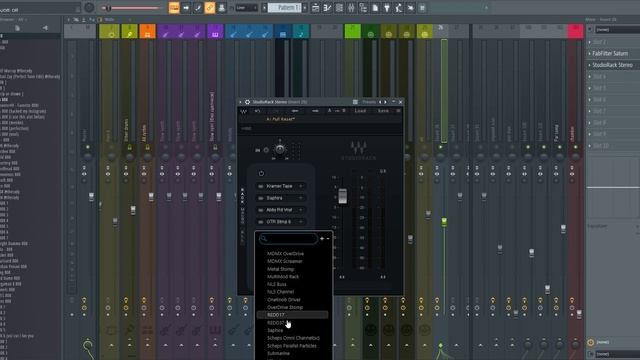Bypass the Kramer Tape plugin slot
Viewport: 640px width, 360px height.
261,187
